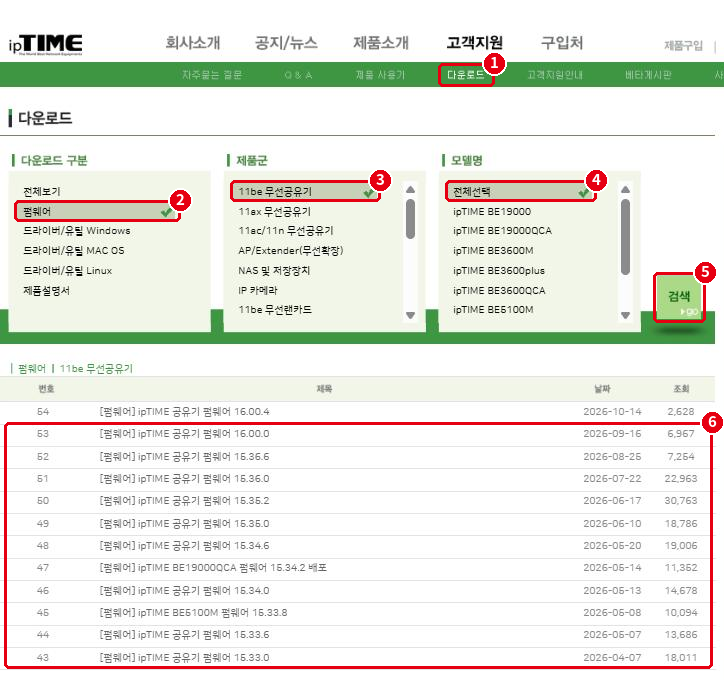Open firmware 15.33.0 post
Viewport: 724px width, 680px height.
[184, 657]
